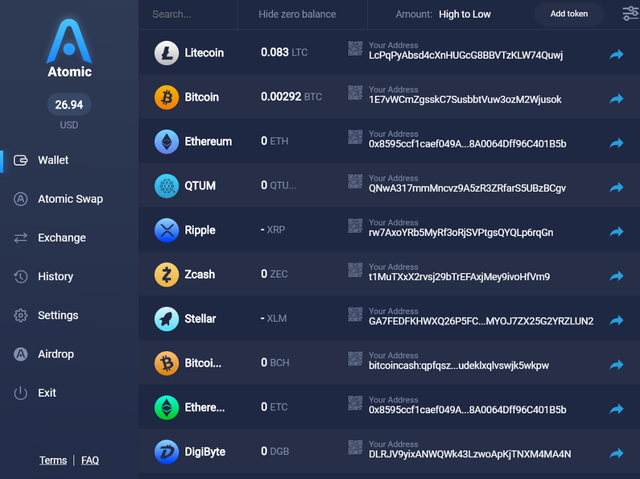Click the Bitcoin coin icon

tap(167, 98)
